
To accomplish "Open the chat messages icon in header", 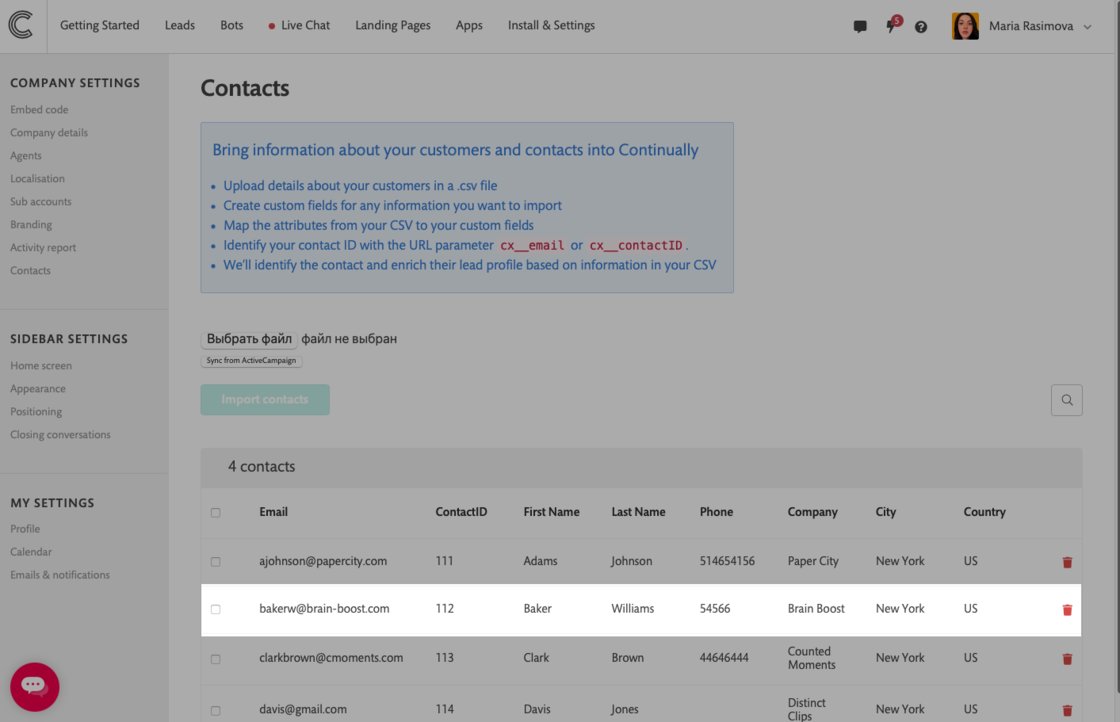I will coord(860,26).
